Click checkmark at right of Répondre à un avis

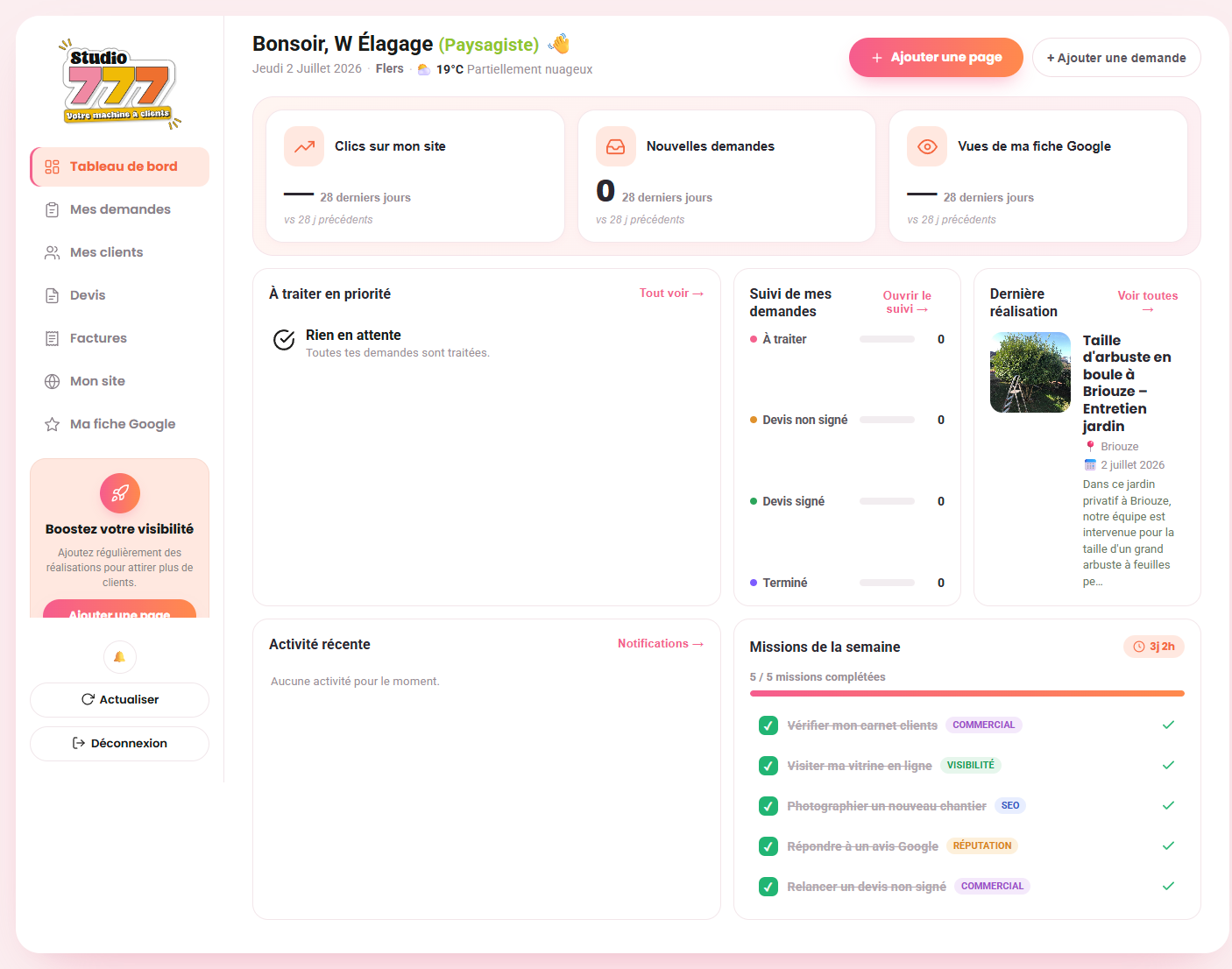point(1168,845)
